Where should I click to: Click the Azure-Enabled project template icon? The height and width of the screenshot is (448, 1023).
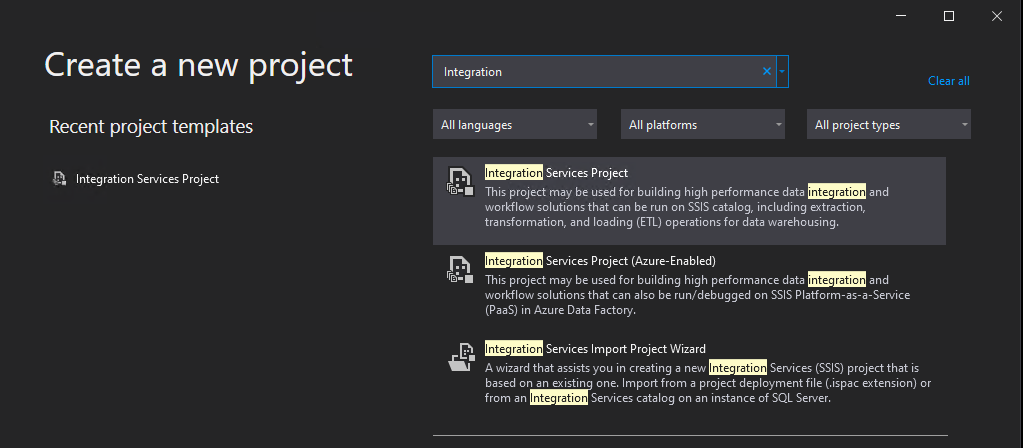click(459, 269)
